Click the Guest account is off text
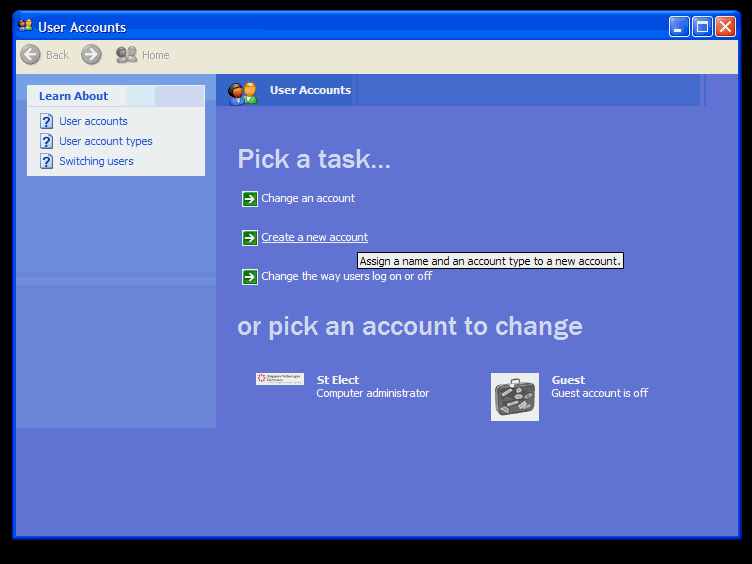Viewport: 752px width, 564px height. click(x=599, y=393)
